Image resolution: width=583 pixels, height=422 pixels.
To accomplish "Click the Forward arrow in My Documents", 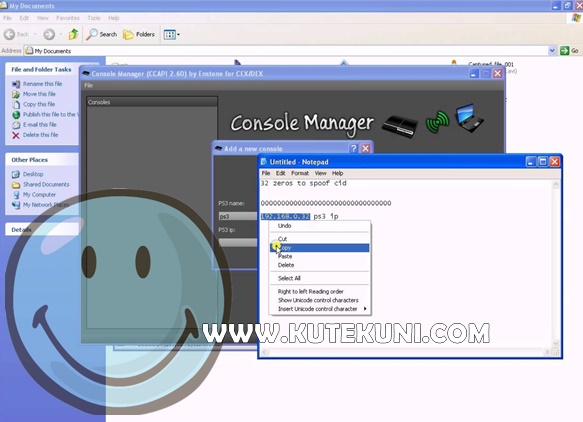I will pos(49,35).
